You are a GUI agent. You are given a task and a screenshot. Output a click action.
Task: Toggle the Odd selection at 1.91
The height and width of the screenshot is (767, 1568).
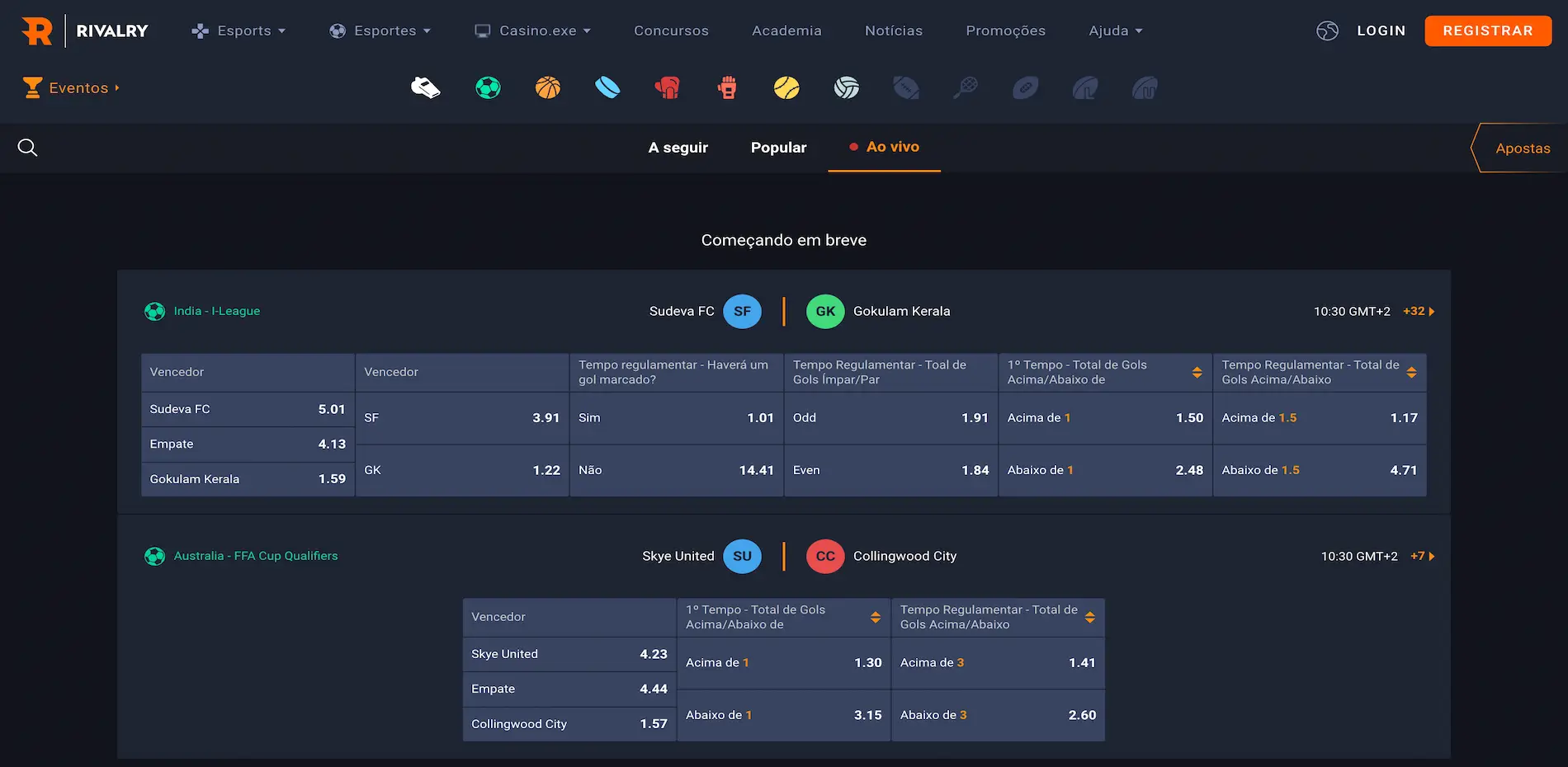[890, 418]
